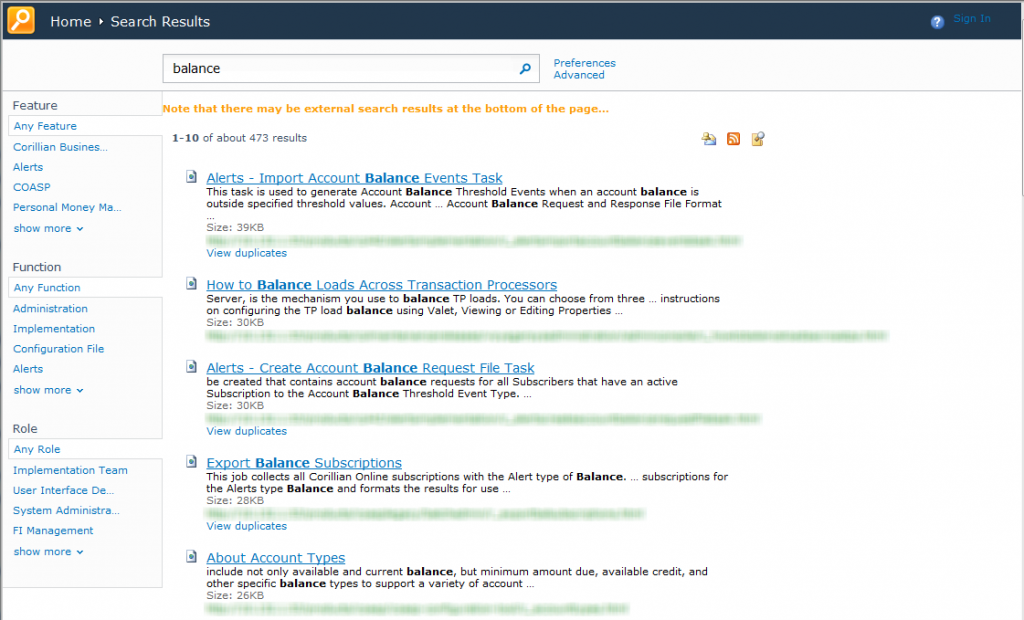Click the Feature section heading

(x=35, y=105)
